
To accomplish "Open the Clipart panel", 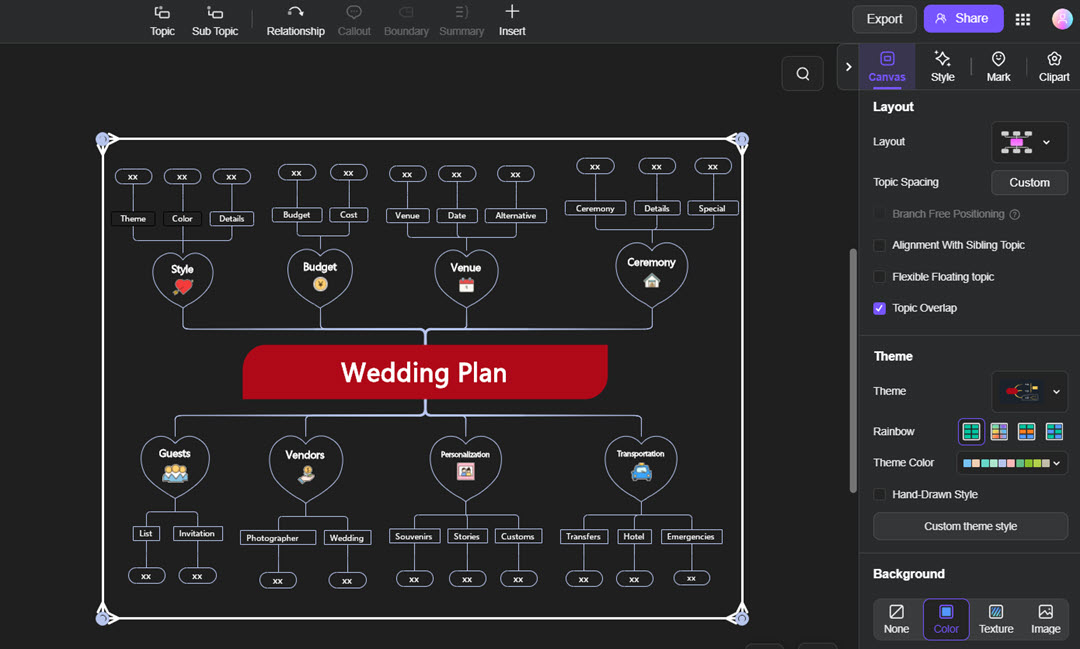I will click(x=1054, y=66).
